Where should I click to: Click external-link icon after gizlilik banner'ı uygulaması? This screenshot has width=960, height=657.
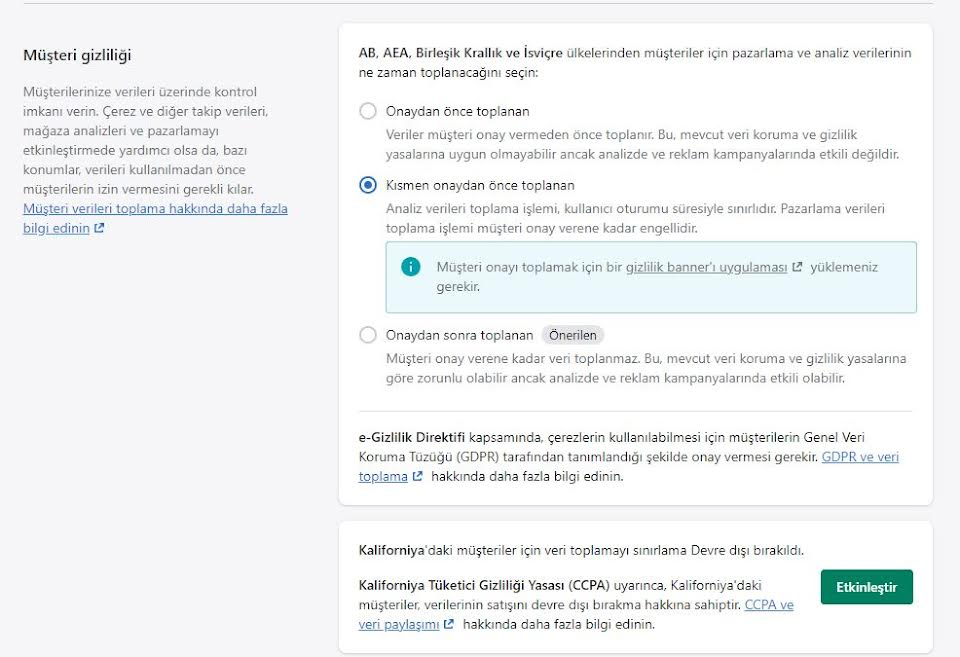(x=797, y=267)
